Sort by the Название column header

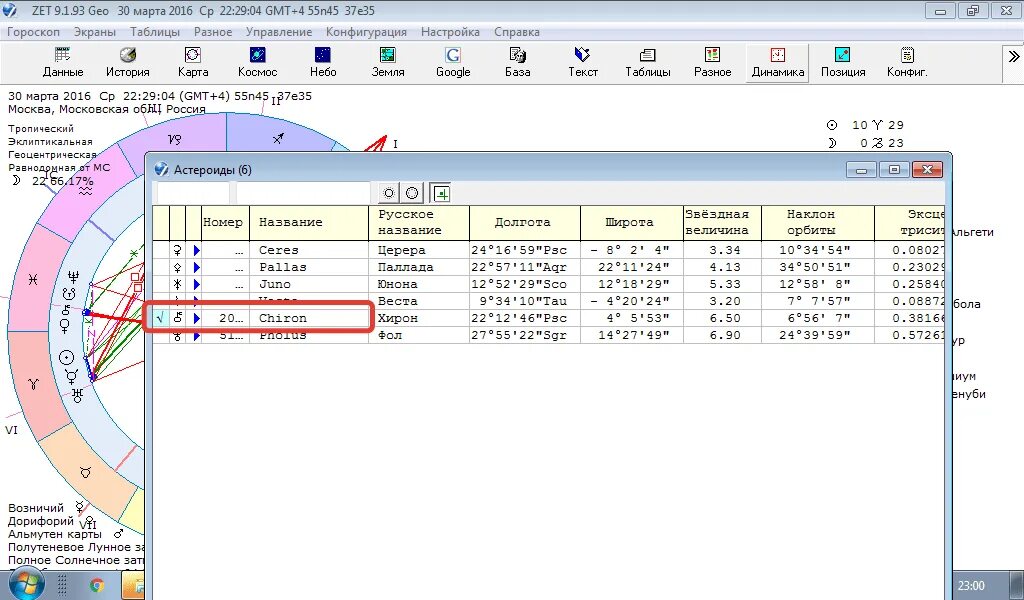[309, 223]
